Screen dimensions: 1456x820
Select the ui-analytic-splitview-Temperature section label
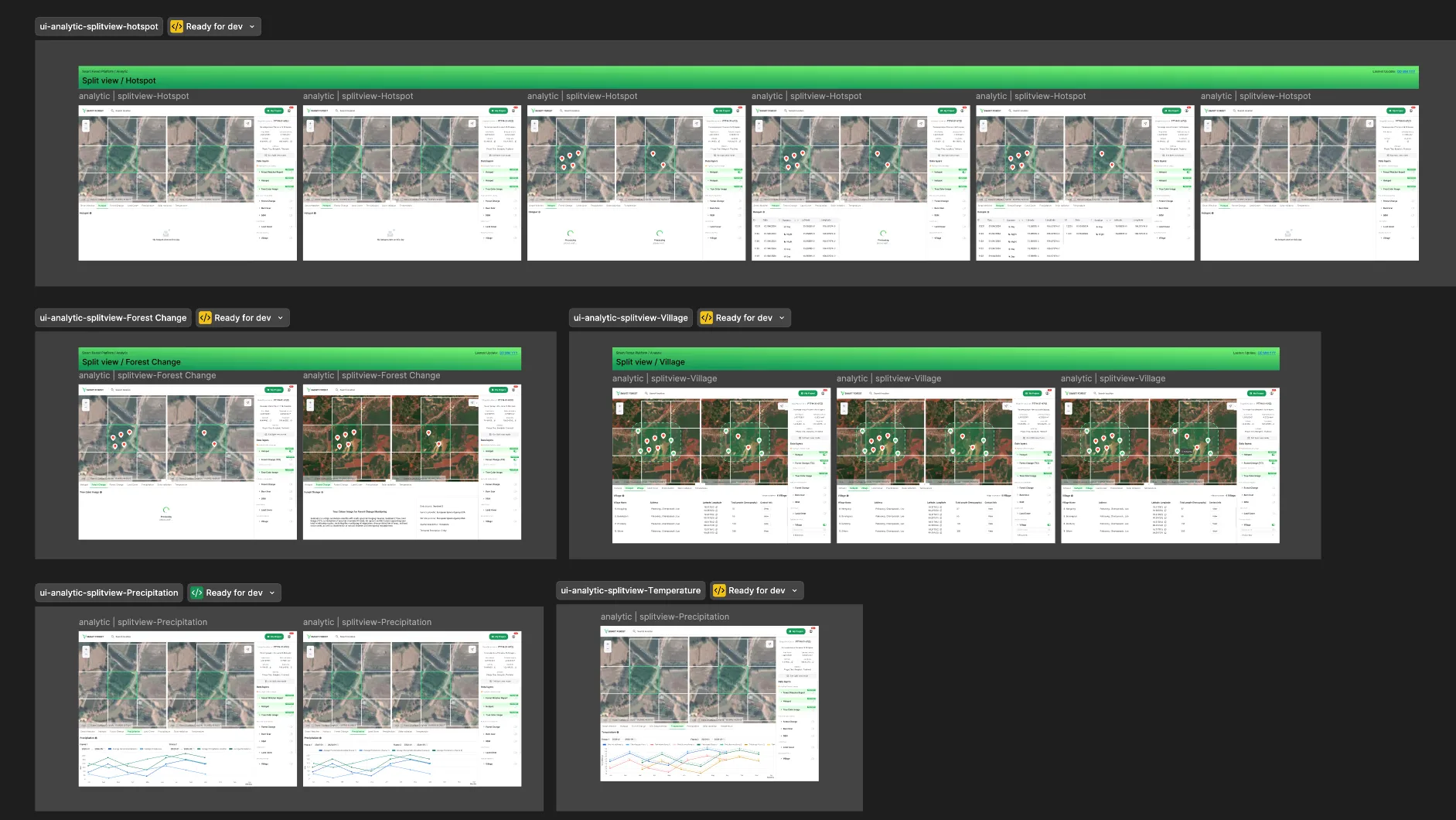pyautogui.click(x=631, y=590)
